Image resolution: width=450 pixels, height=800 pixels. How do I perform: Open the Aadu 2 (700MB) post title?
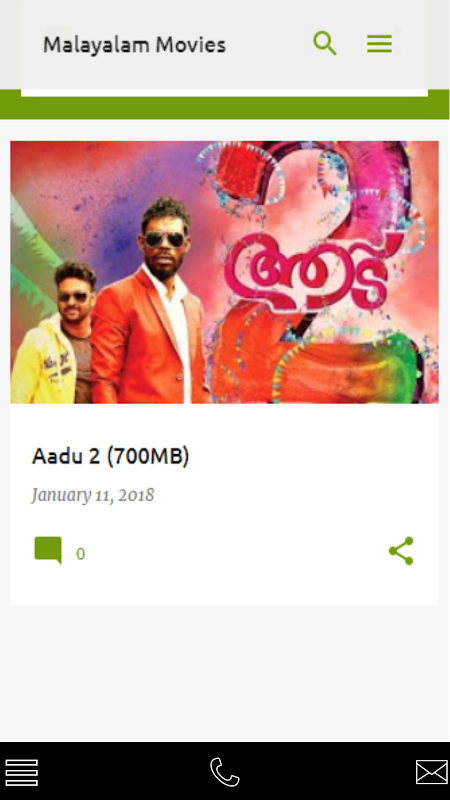pyautogui.click(x=110, y=456)
